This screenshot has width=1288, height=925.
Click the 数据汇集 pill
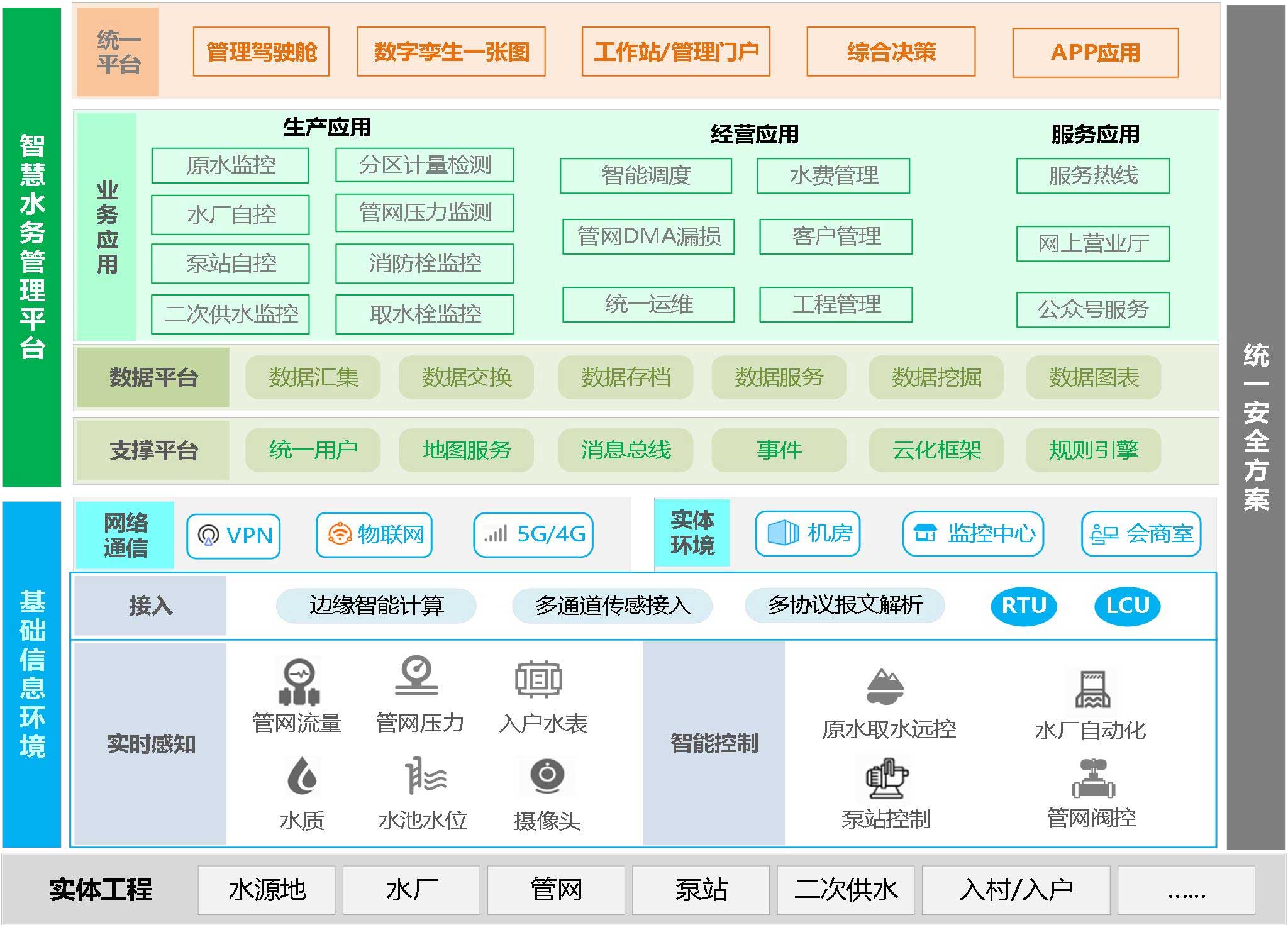(313, 377)
